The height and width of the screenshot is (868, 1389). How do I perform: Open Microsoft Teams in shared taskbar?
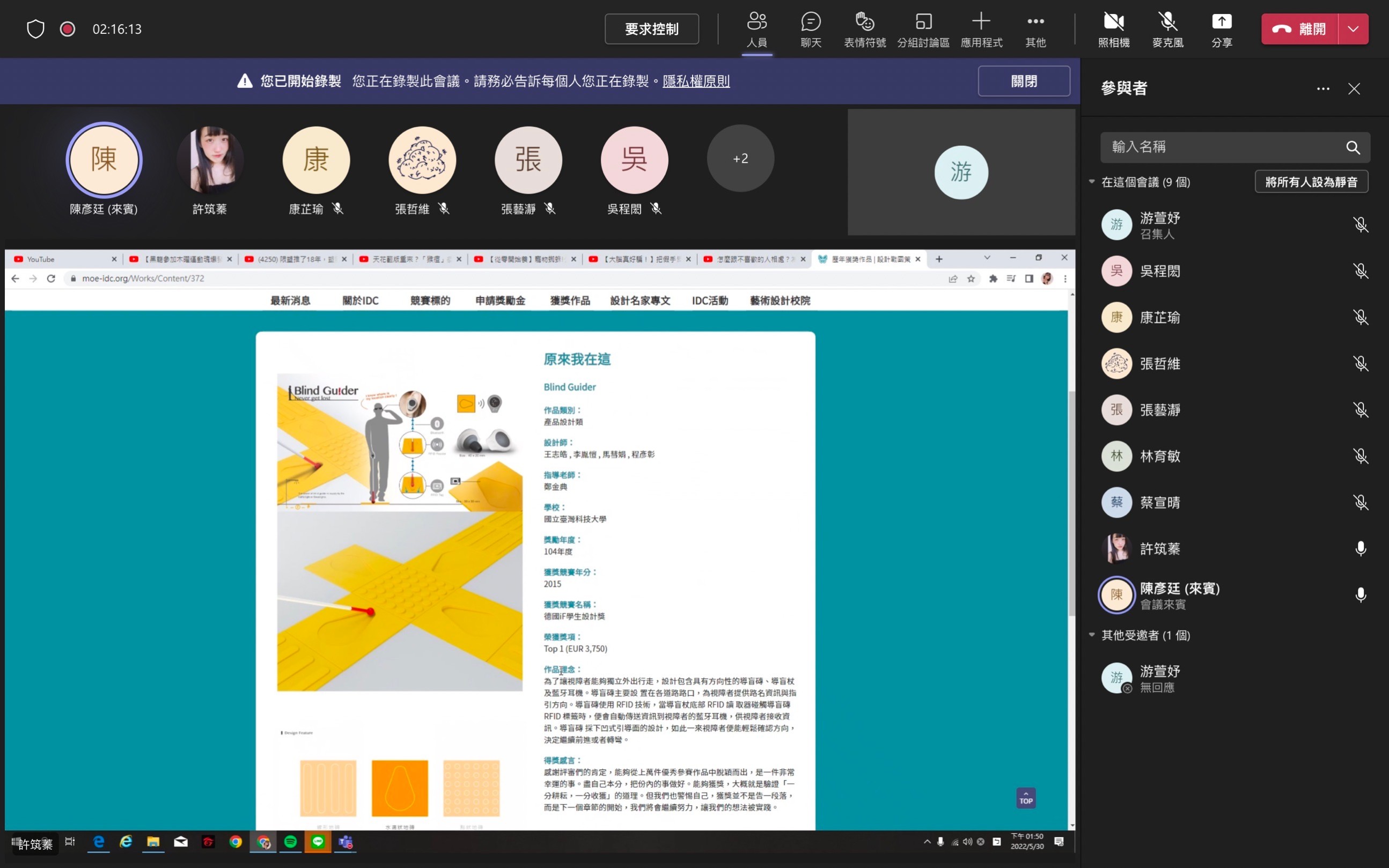coord(346,842)
